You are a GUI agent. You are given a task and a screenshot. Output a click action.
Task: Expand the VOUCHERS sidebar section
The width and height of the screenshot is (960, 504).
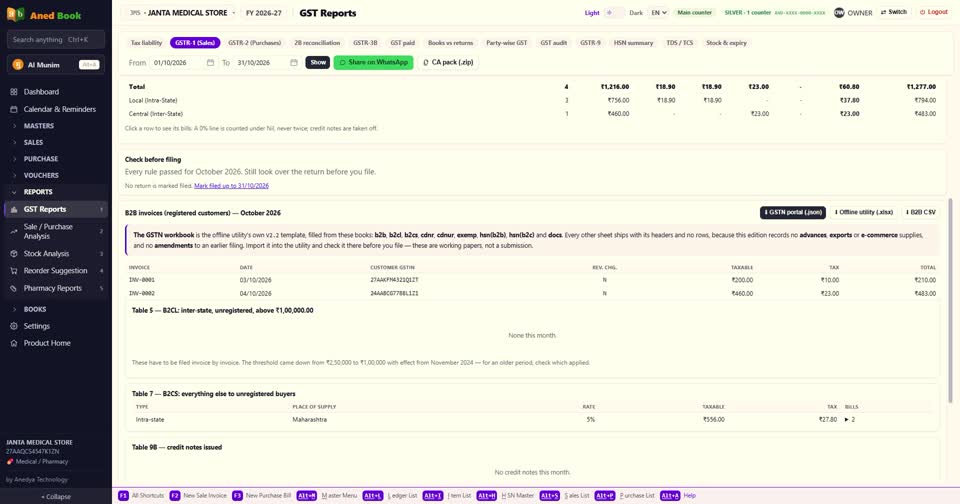55,175
